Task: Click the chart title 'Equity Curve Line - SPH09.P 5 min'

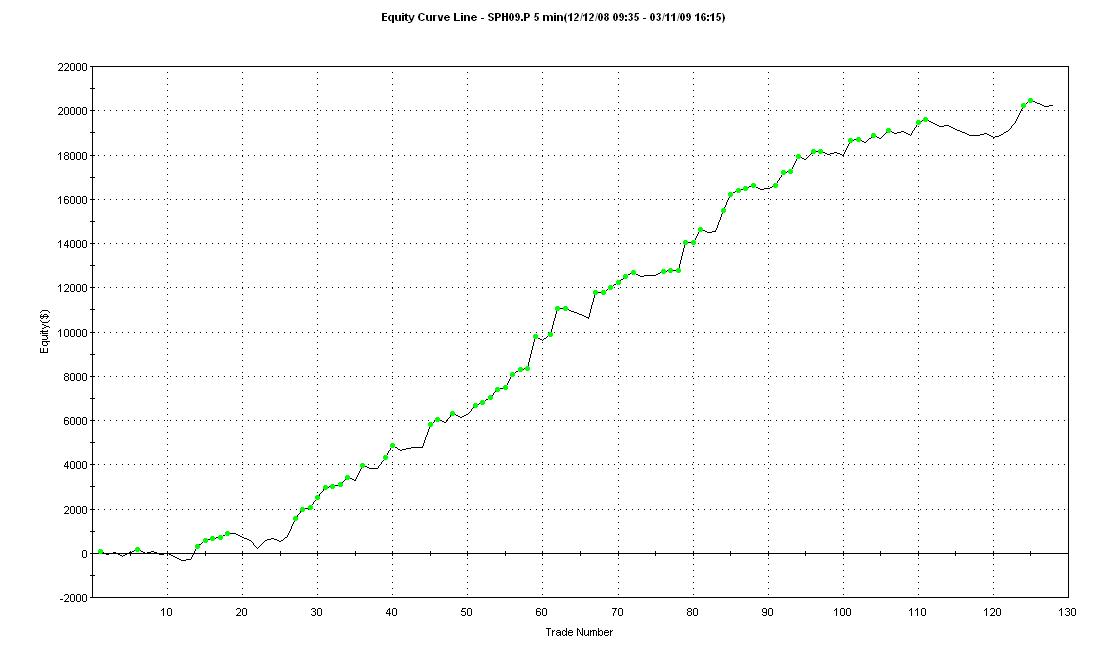Action: point(471,17)
